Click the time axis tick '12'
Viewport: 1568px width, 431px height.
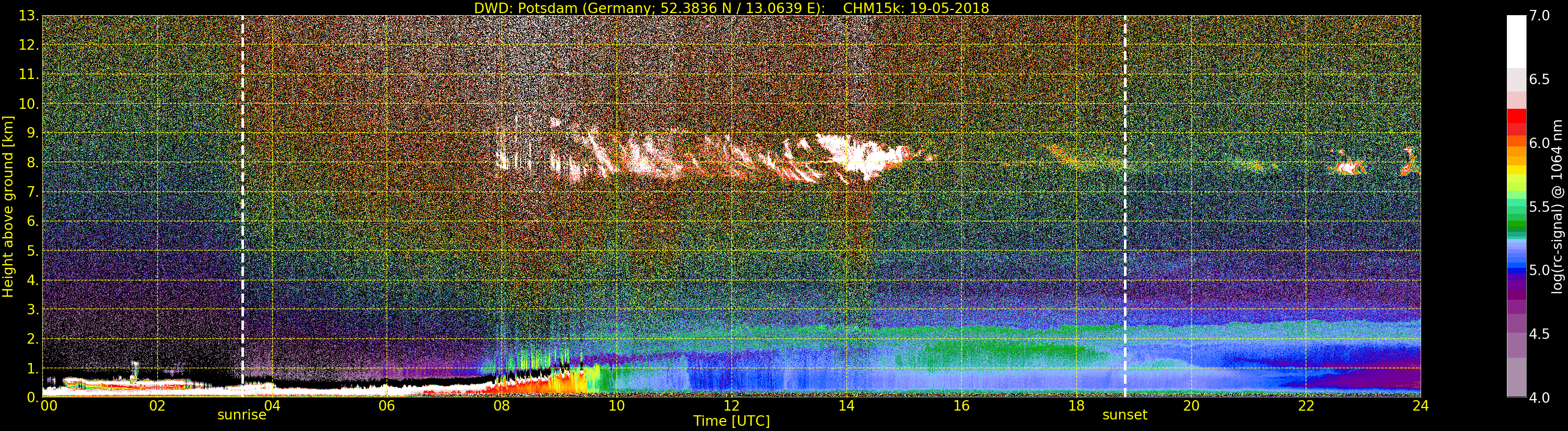pos(731,406)
